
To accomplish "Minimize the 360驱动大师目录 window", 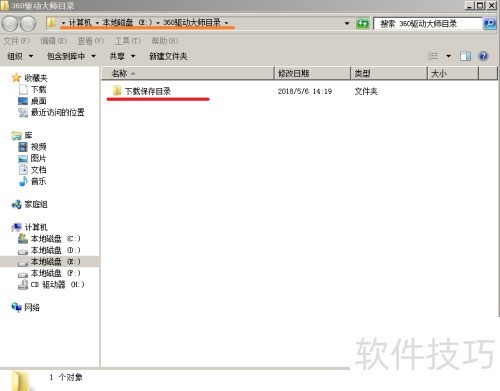I will 469,5.
